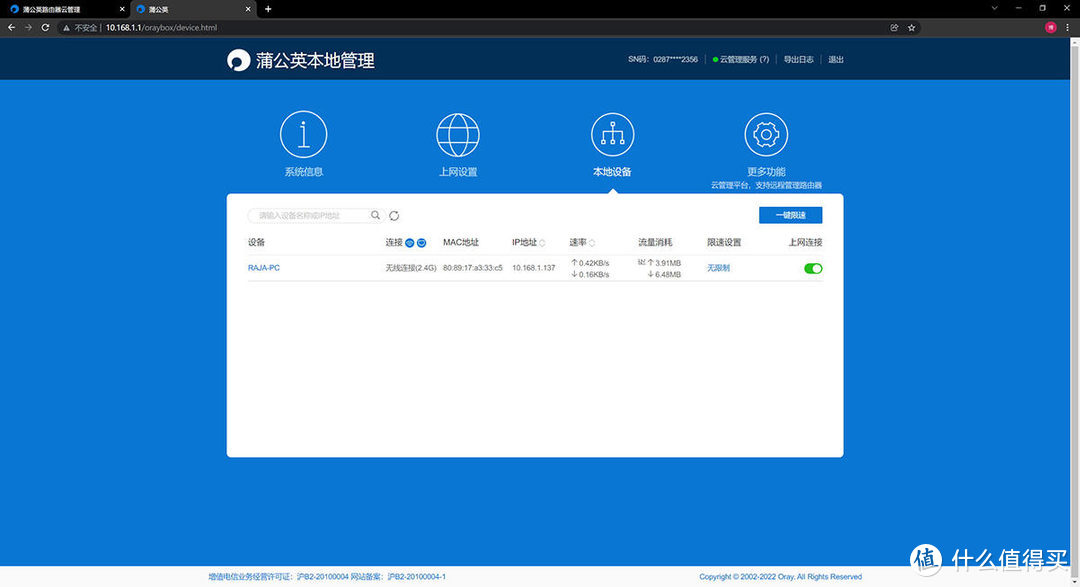Toggle RAJA-PC's 上网连接 internet switch off

[812, 268]
